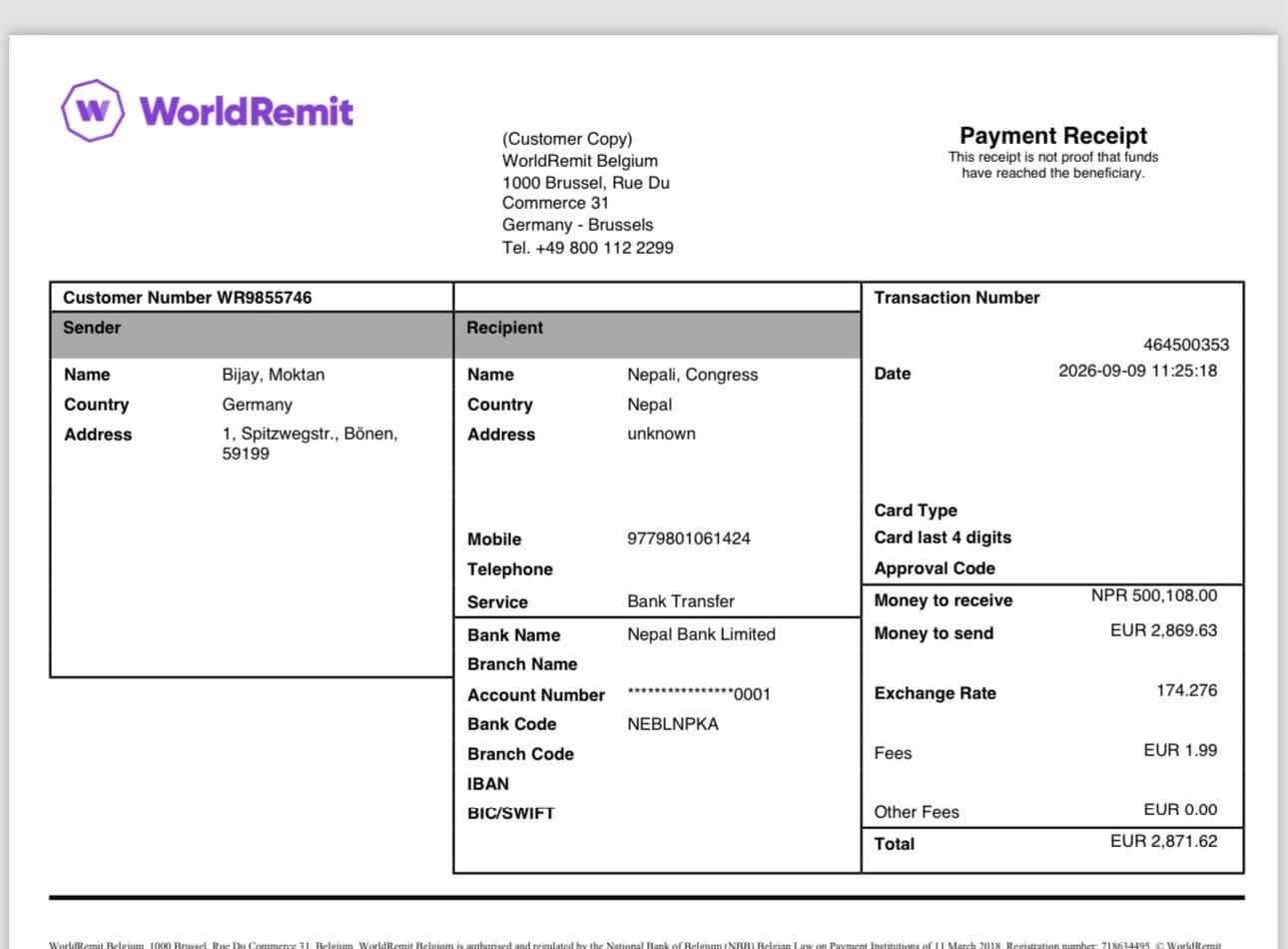This screenshot has width=1288, height=949.
Task: Select amount 'NPR 500,108.00'
Action: (x=1154, y=595)
